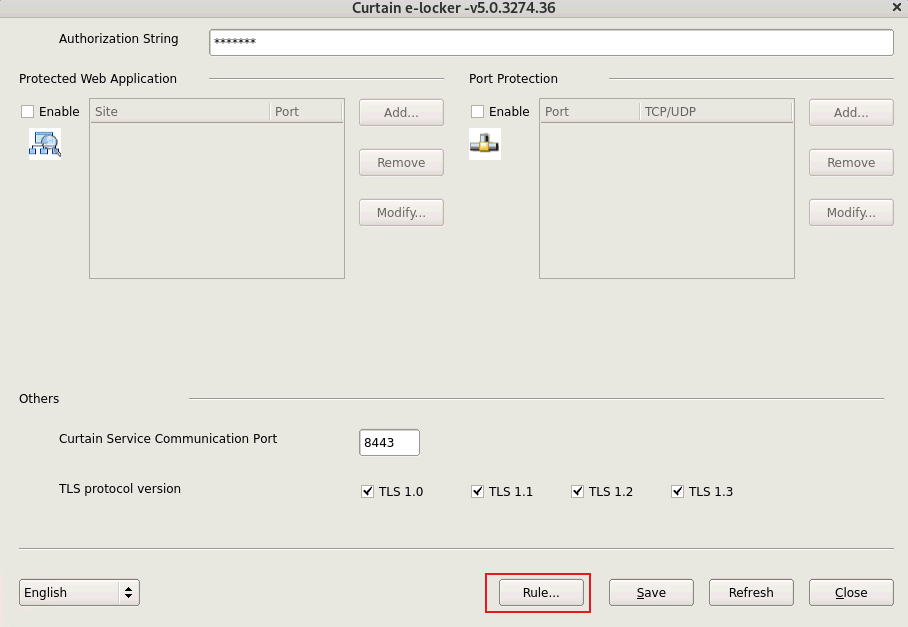
Task: Toggle TLS 1.2 checkbox
Action: pyautogui.click(x=577, y=492)
